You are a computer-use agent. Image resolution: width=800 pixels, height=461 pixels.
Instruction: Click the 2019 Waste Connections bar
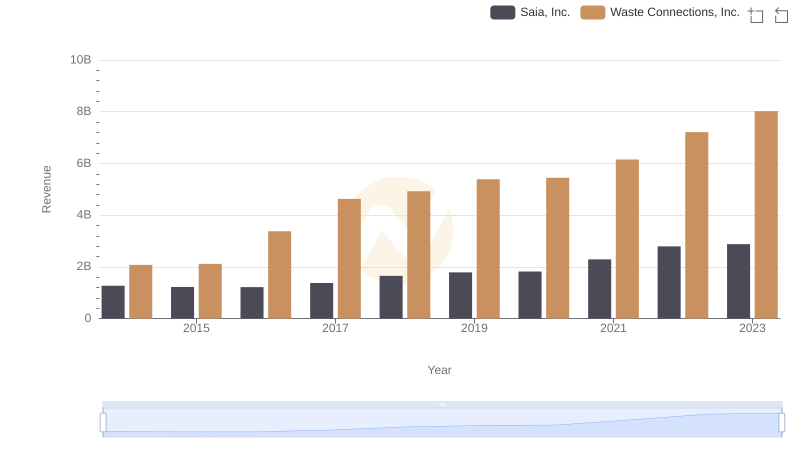(488, 249)
